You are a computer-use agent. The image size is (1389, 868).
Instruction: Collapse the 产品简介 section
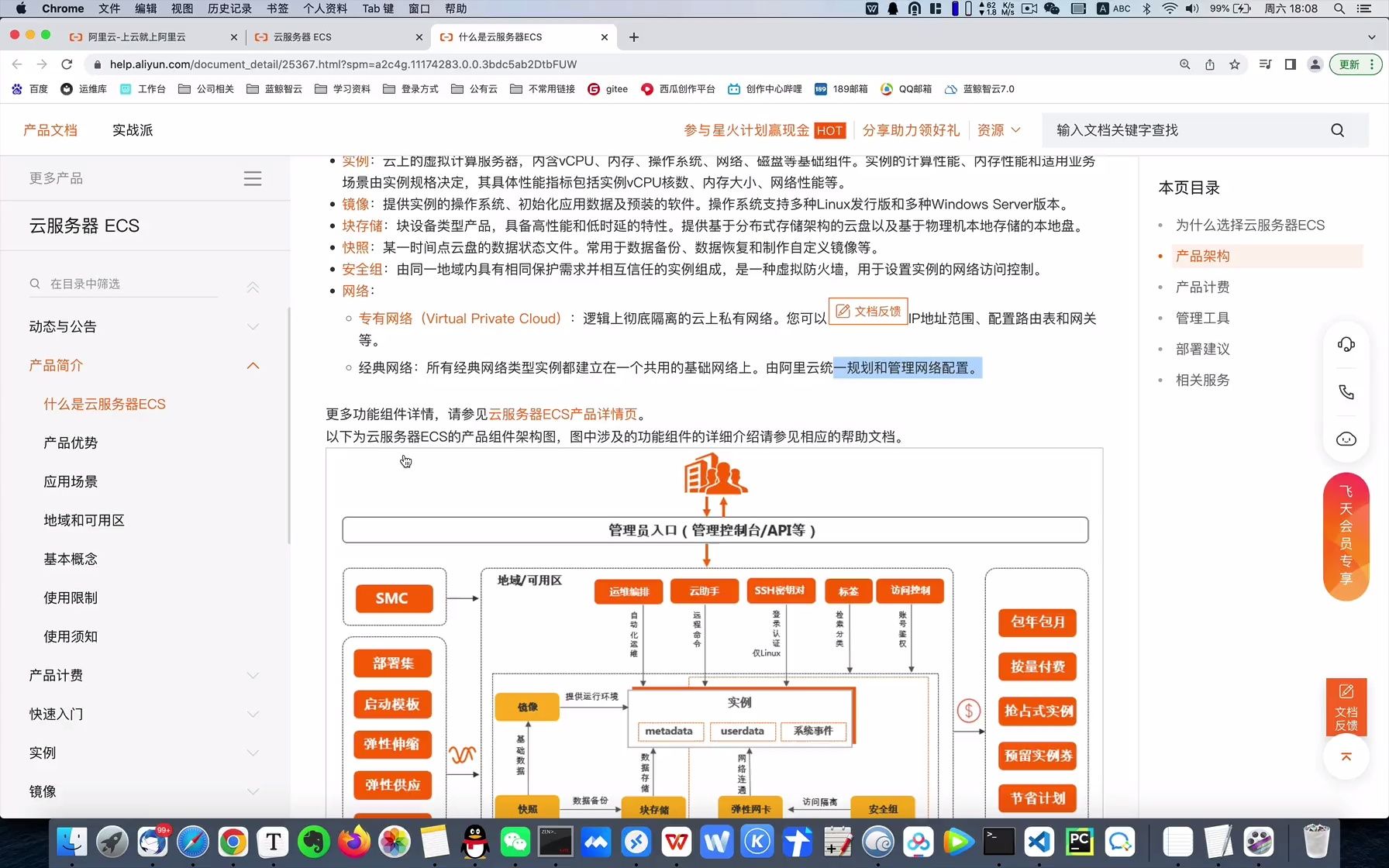click(x=253, y=366)
